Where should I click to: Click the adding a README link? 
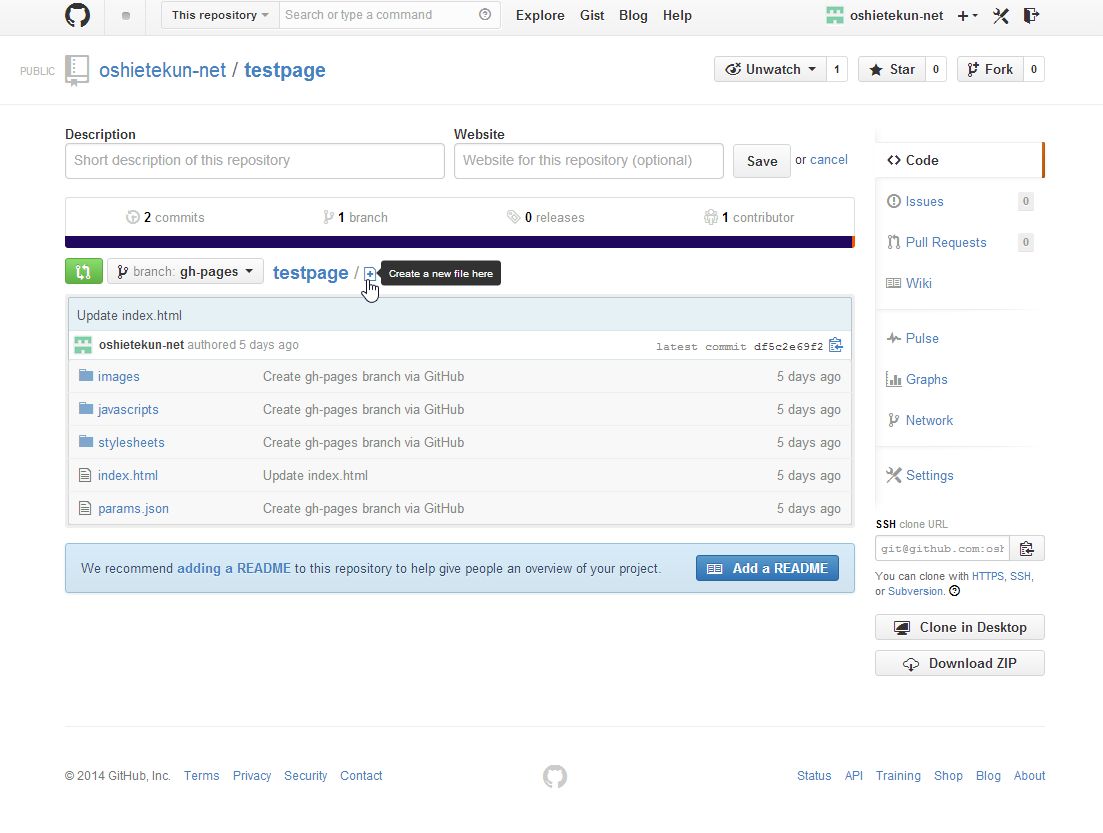pos(234,568)
